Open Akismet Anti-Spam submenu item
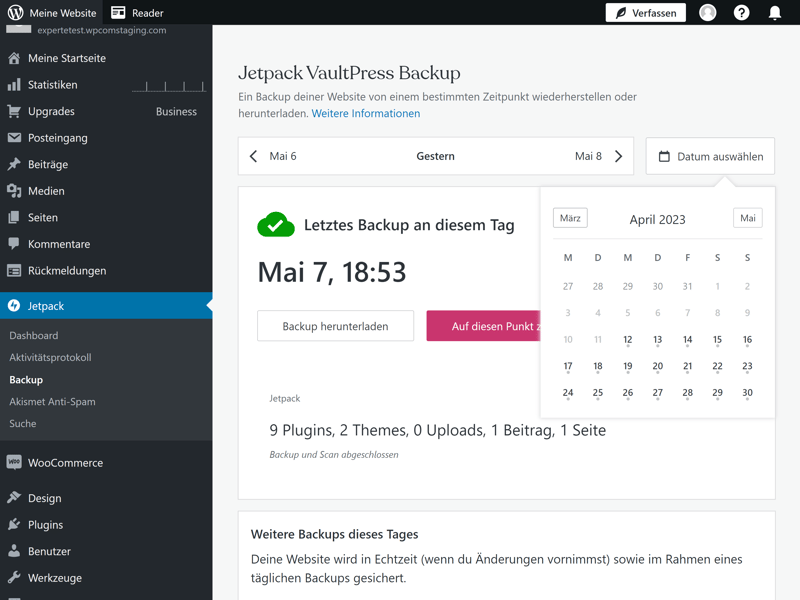The width and height of the screenshot is (800, 600). tap(52, 401)
